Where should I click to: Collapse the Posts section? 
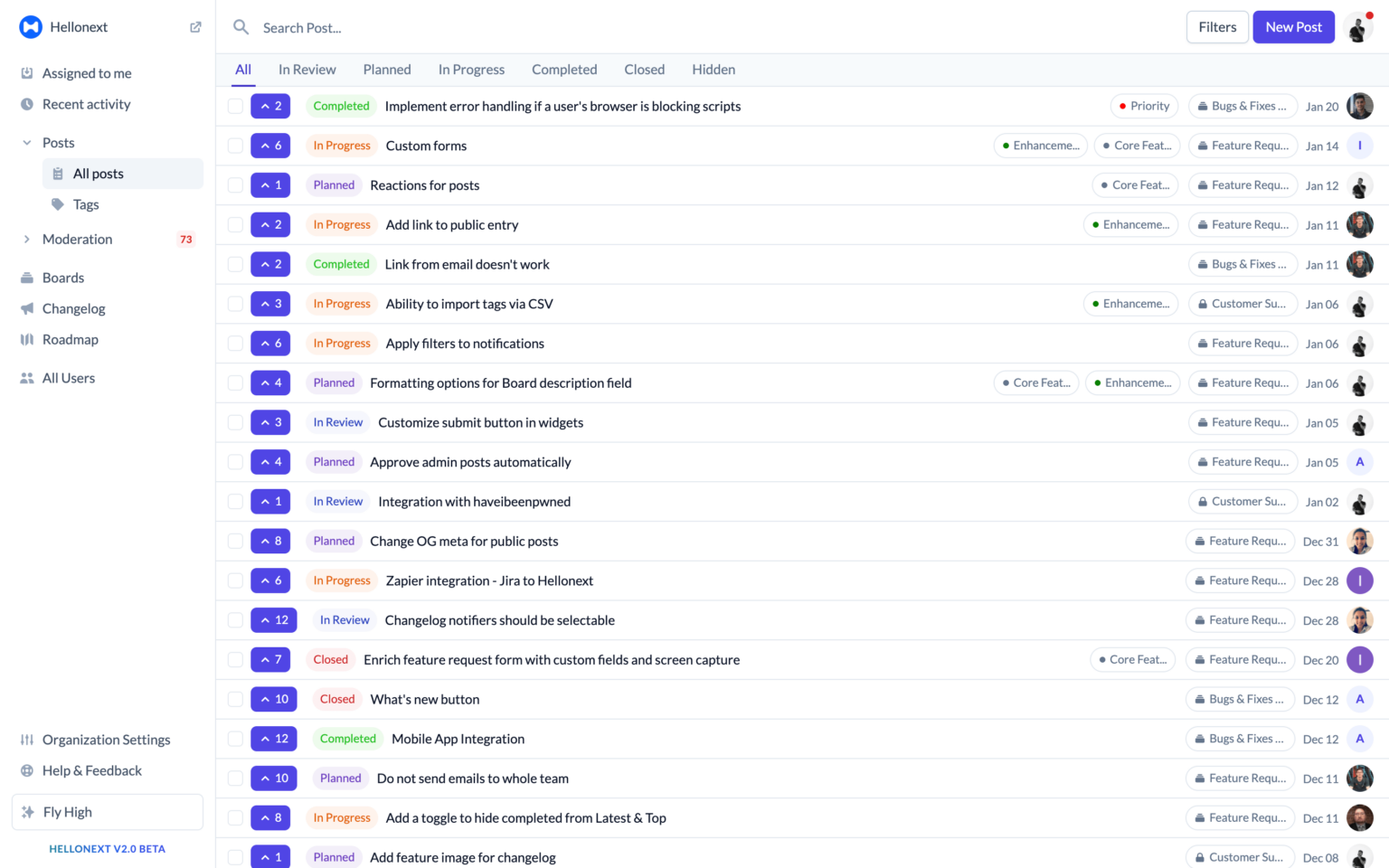26,142
